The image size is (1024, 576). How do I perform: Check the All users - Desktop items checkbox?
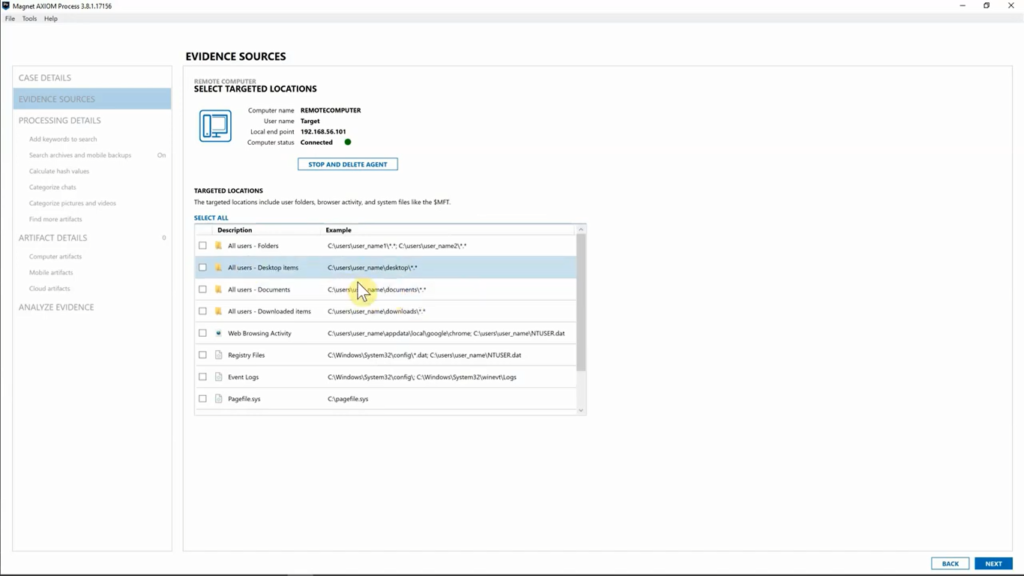(x=202, y=267)
